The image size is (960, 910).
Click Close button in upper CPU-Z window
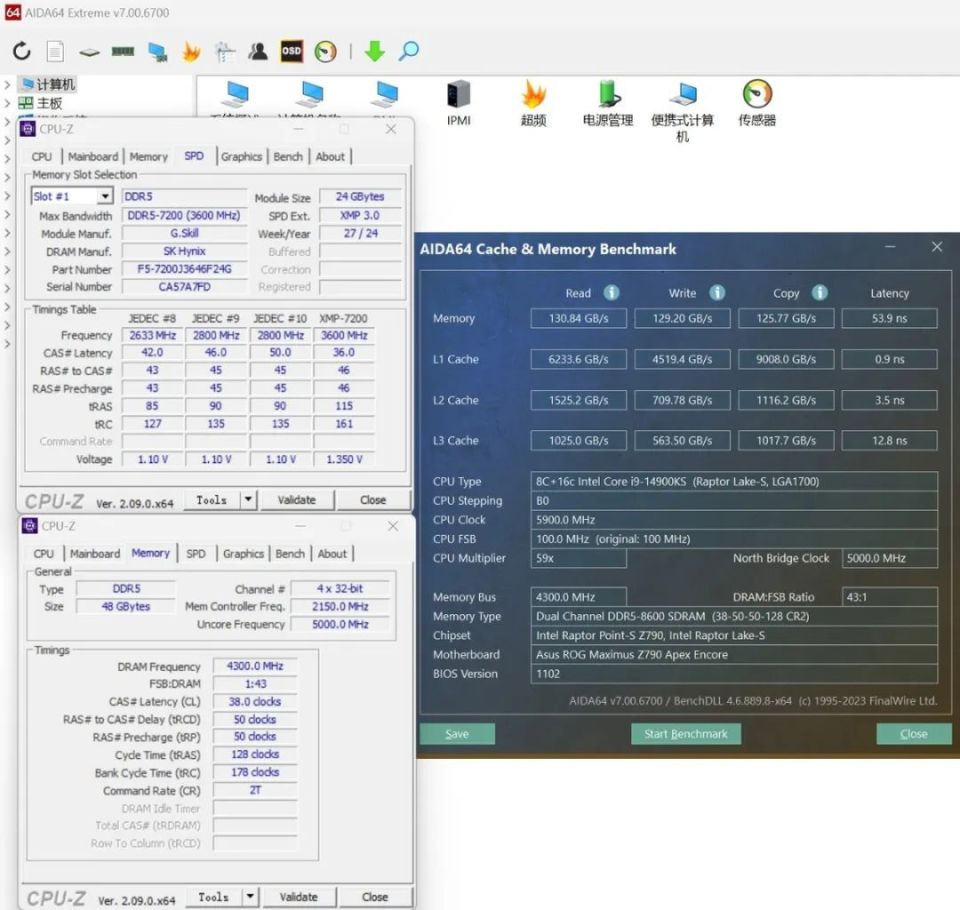click(373, 500)
